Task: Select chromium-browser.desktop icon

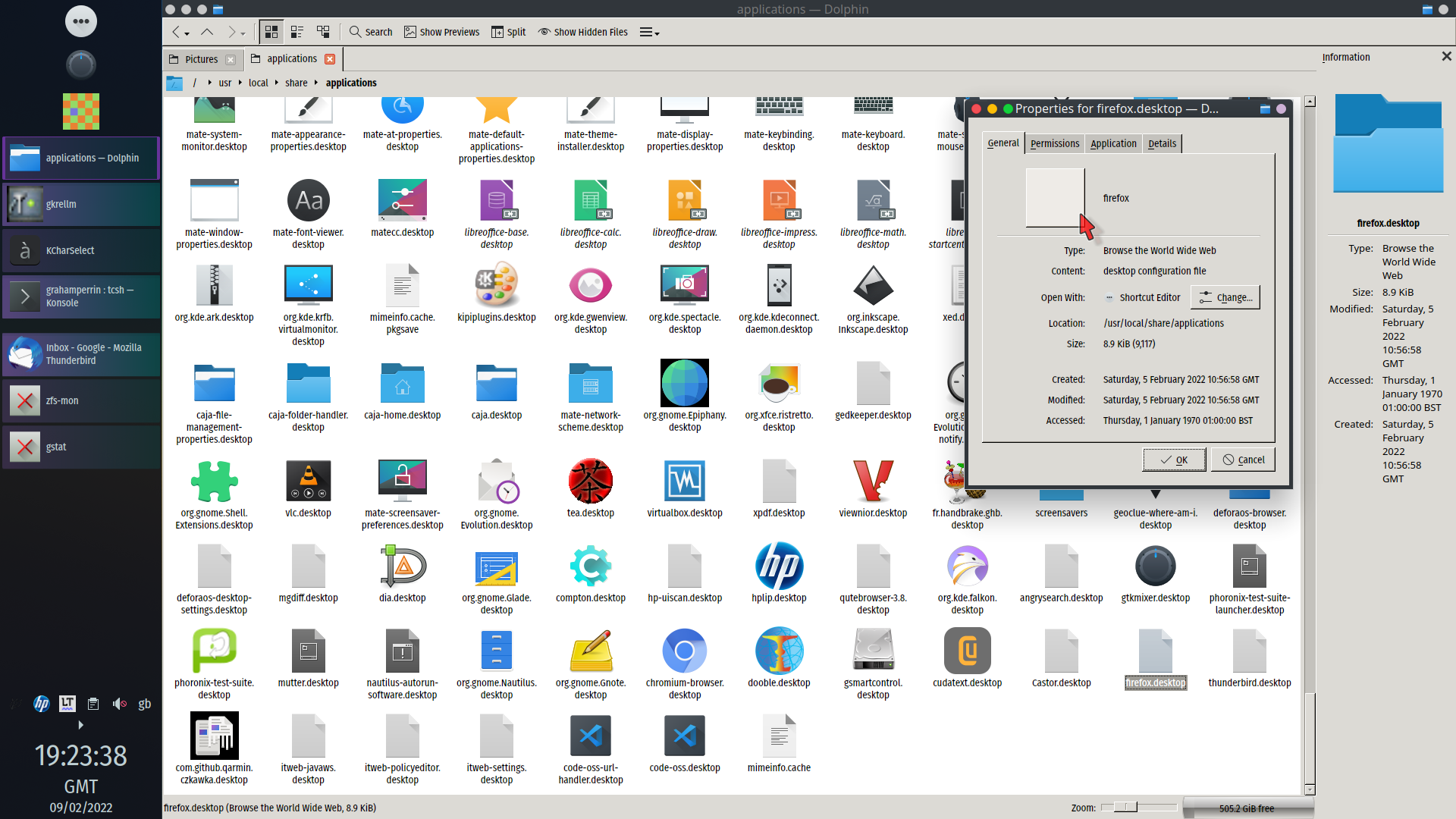Action: [x=684, y=651]
